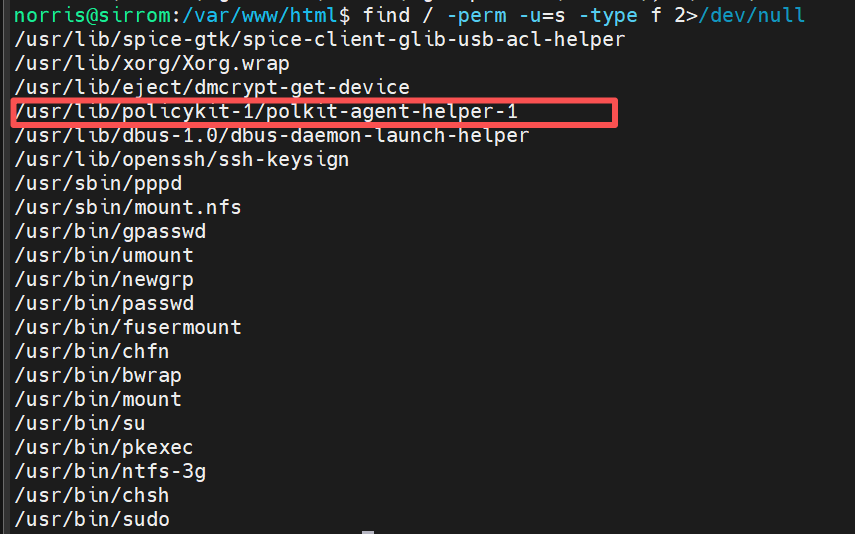The image size is (855, 534).
Task: Click the /usr/sbin/mount.nfs output line
Action: click(x=128, y=207)
